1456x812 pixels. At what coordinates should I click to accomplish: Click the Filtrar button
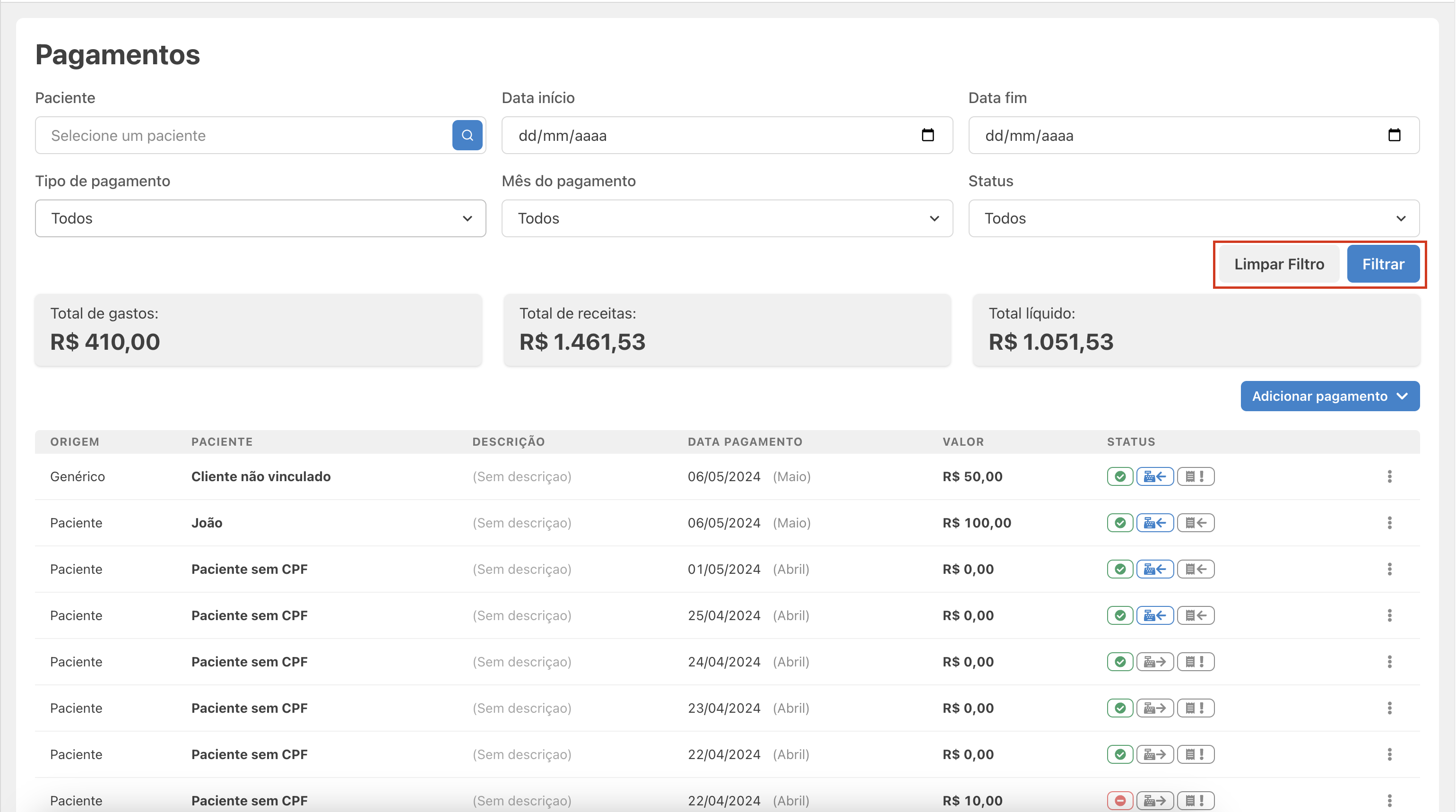click(x=1383, y=264)
